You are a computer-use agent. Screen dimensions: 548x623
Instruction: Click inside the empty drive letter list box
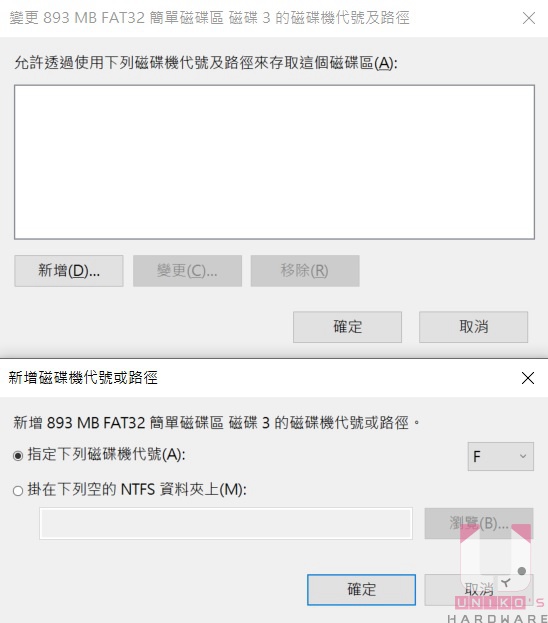coord(274,162)
